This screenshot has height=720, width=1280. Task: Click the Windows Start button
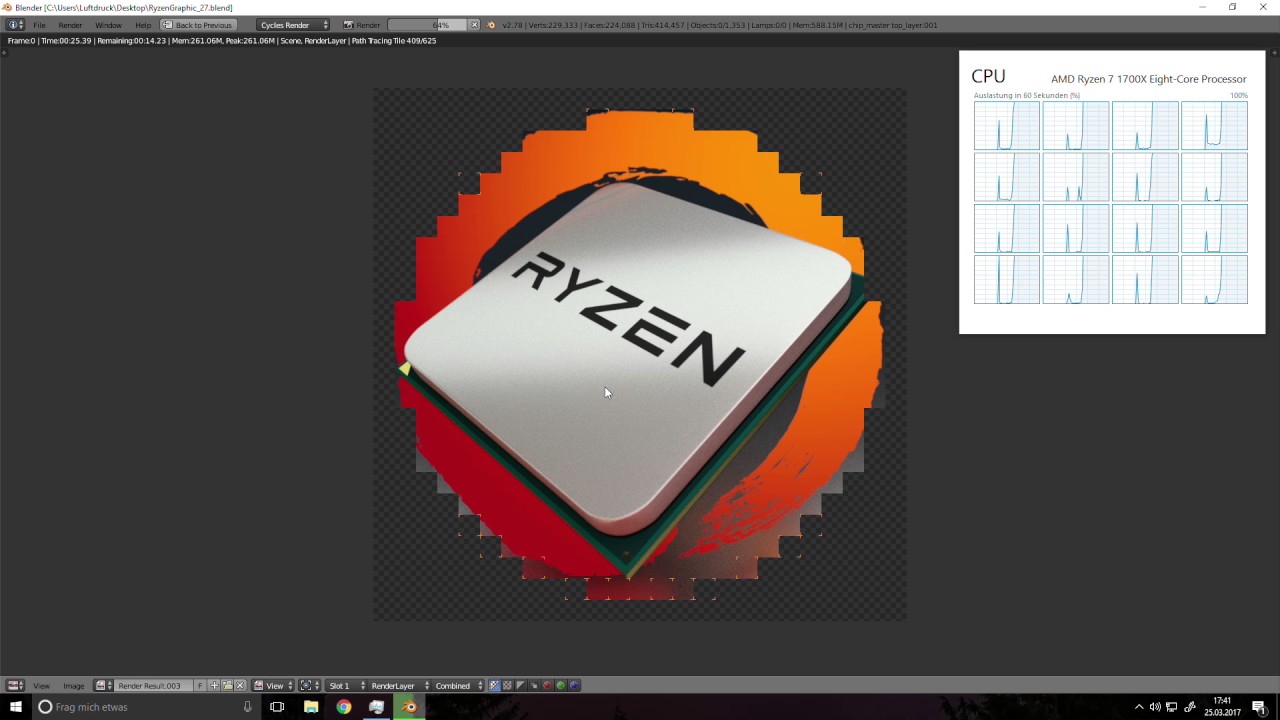tap(16, 707)
